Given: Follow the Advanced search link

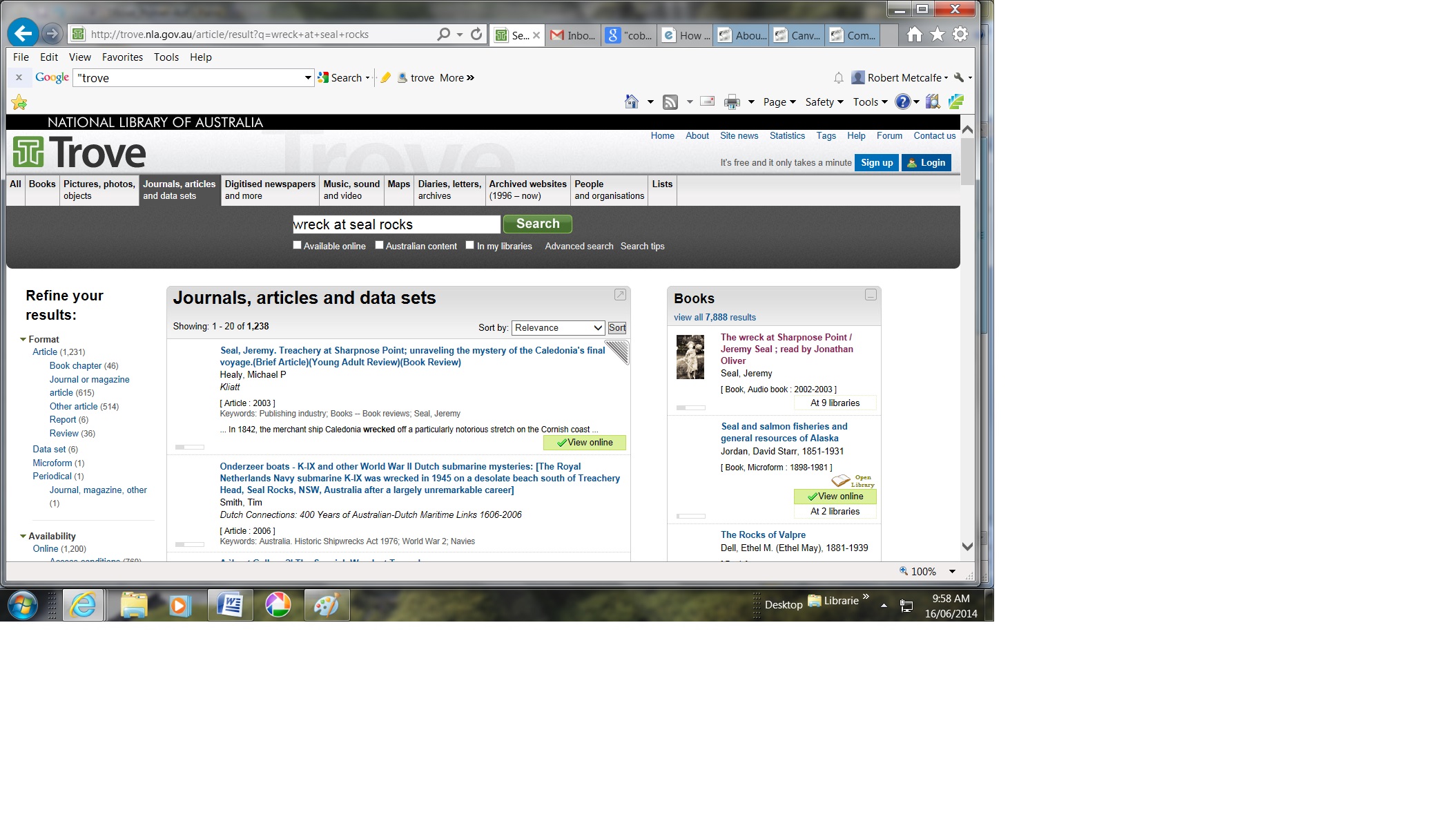Looking at the screenshot, I should [579, 246].
